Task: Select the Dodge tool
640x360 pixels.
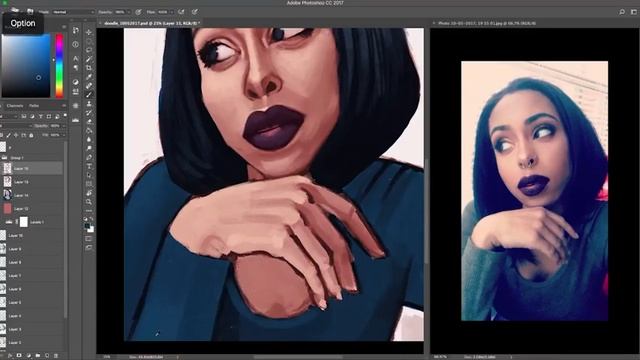Action: pos(89,149)
